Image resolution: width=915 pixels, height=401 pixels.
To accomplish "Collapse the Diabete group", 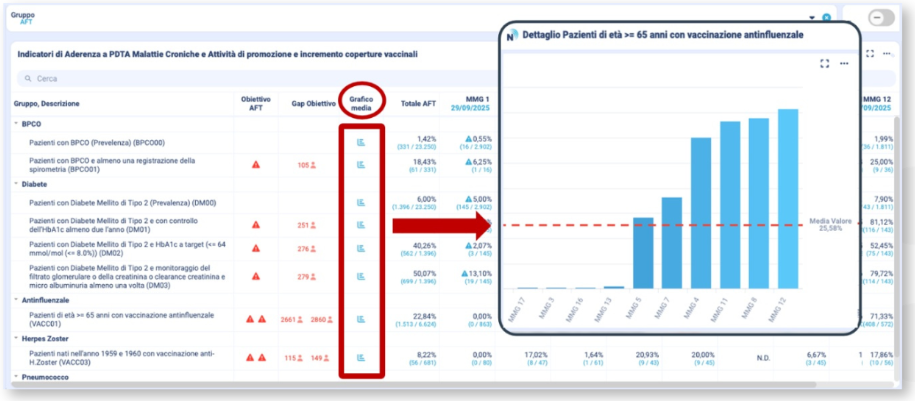I will coord(16,184).
